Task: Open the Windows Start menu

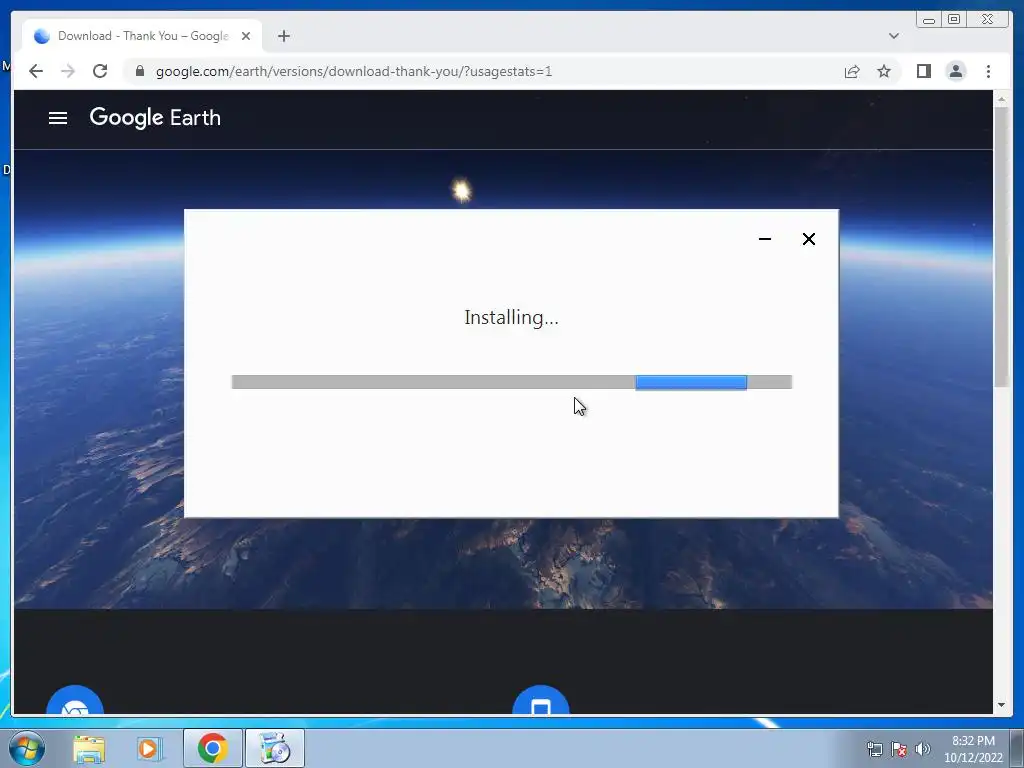Action: coord(27,748)
